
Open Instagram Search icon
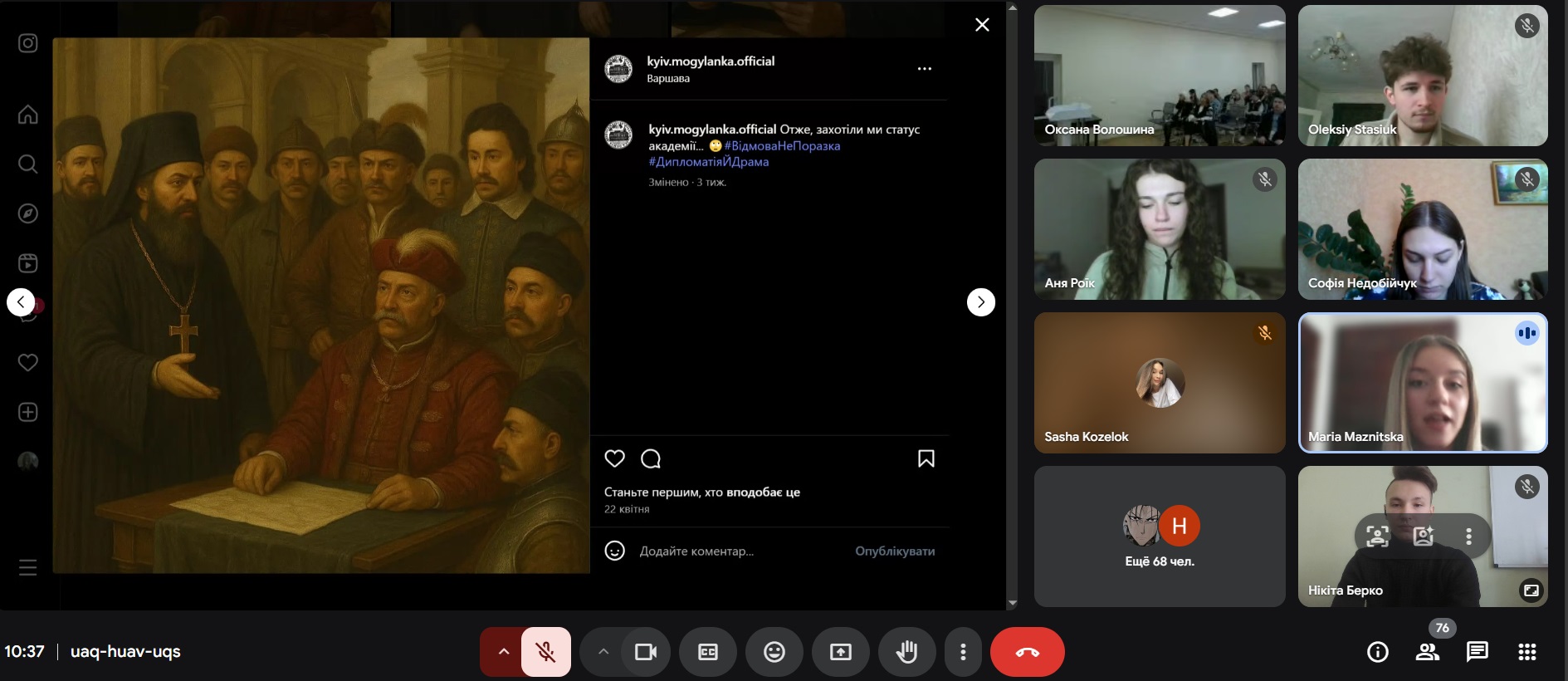[27, 164]
